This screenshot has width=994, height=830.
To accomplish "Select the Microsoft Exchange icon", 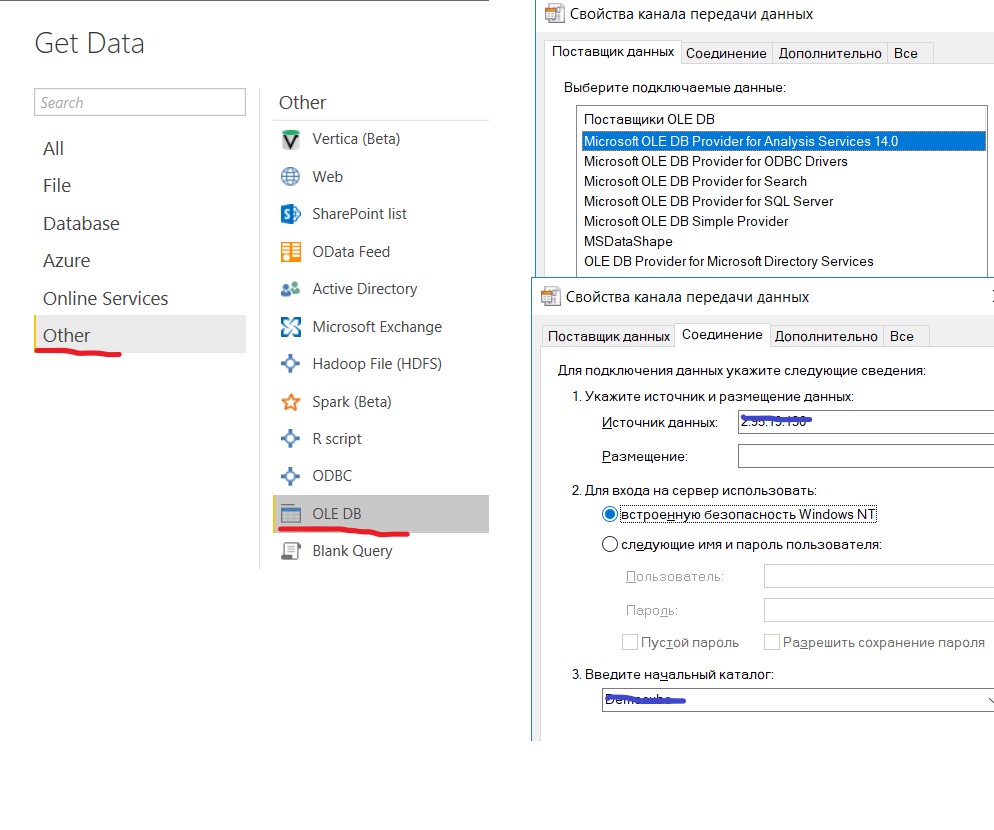I will 290,327.
